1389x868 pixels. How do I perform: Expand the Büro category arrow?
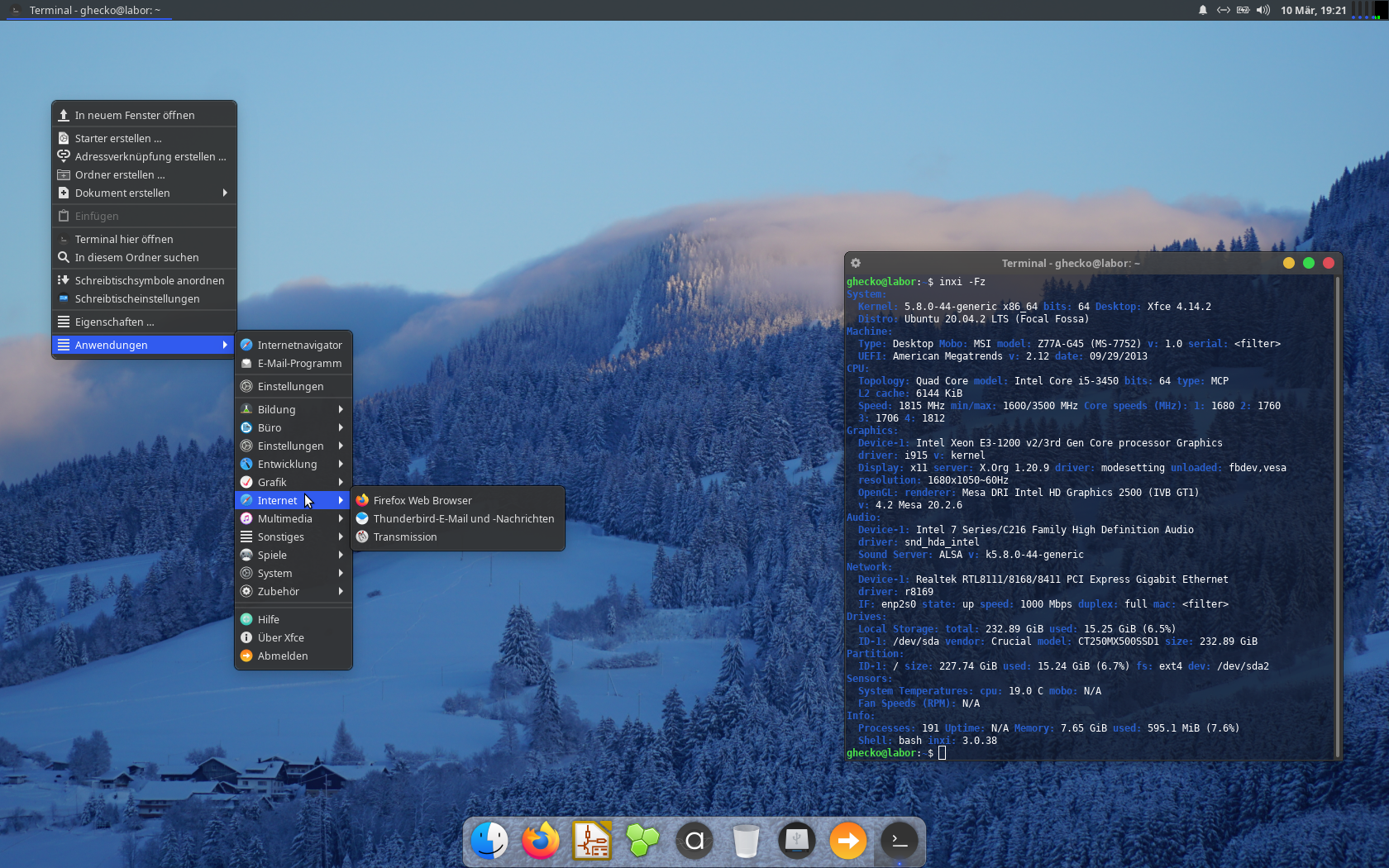341,427
